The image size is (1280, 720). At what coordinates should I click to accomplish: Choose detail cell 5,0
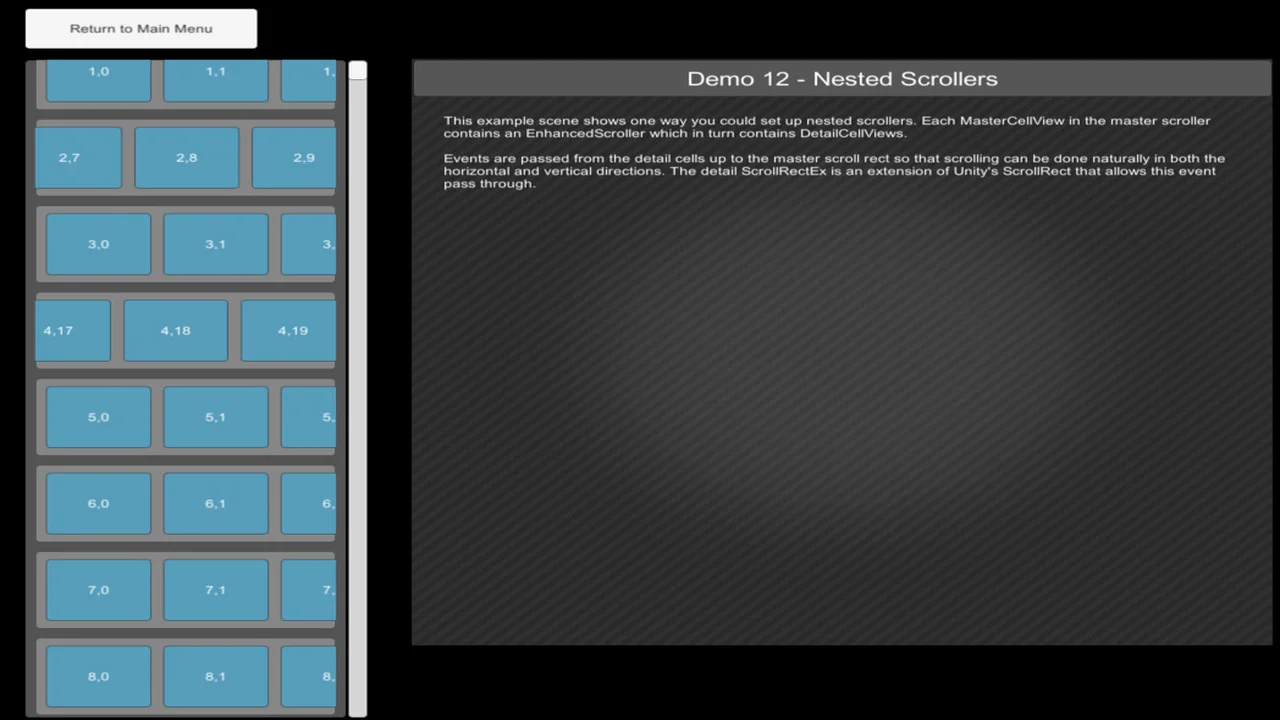98,417
